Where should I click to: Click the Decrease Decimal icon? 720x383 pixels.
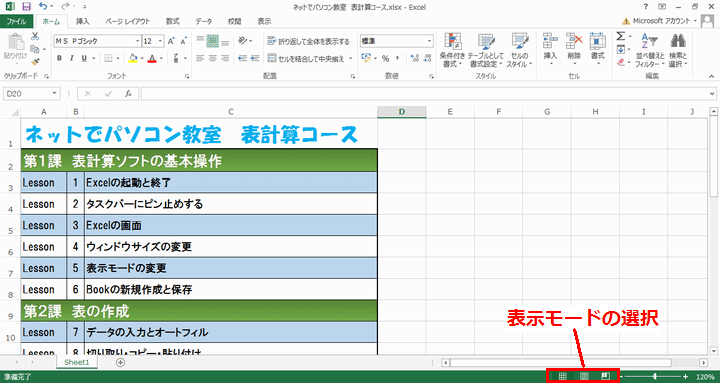427,58
